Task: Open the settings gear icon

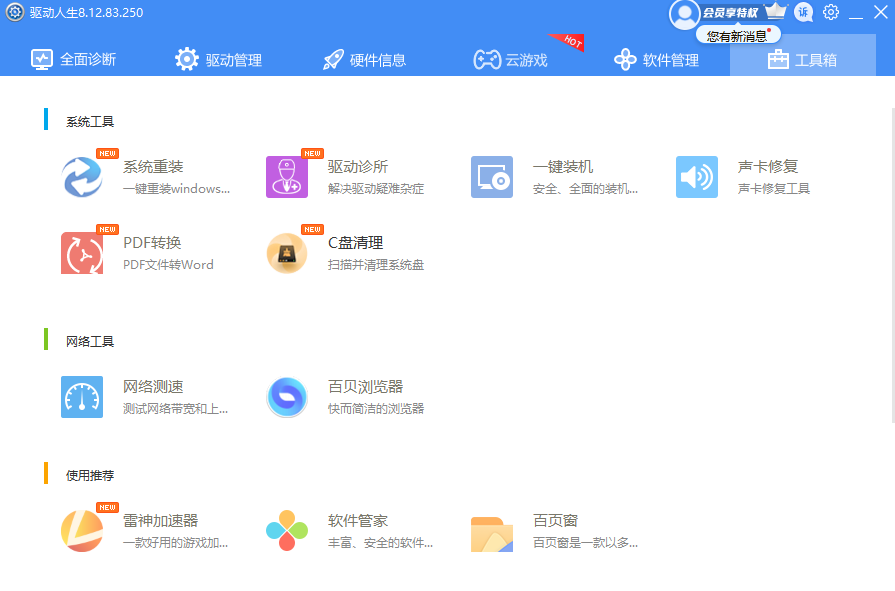Action: (x=832, y=13)
